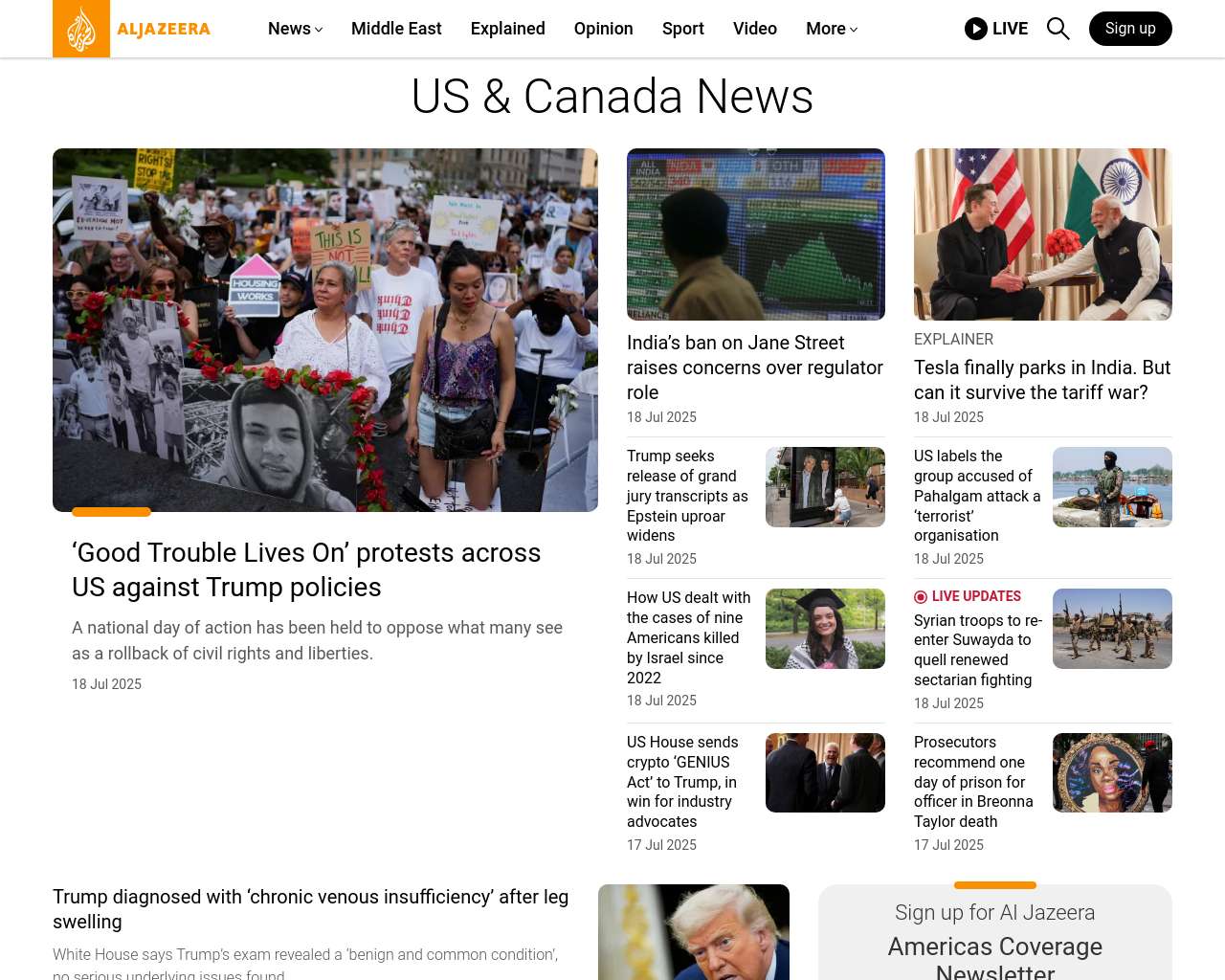Click the US & Canada News heading
The height and width of the screenshot is (980, 1225).
612,97
